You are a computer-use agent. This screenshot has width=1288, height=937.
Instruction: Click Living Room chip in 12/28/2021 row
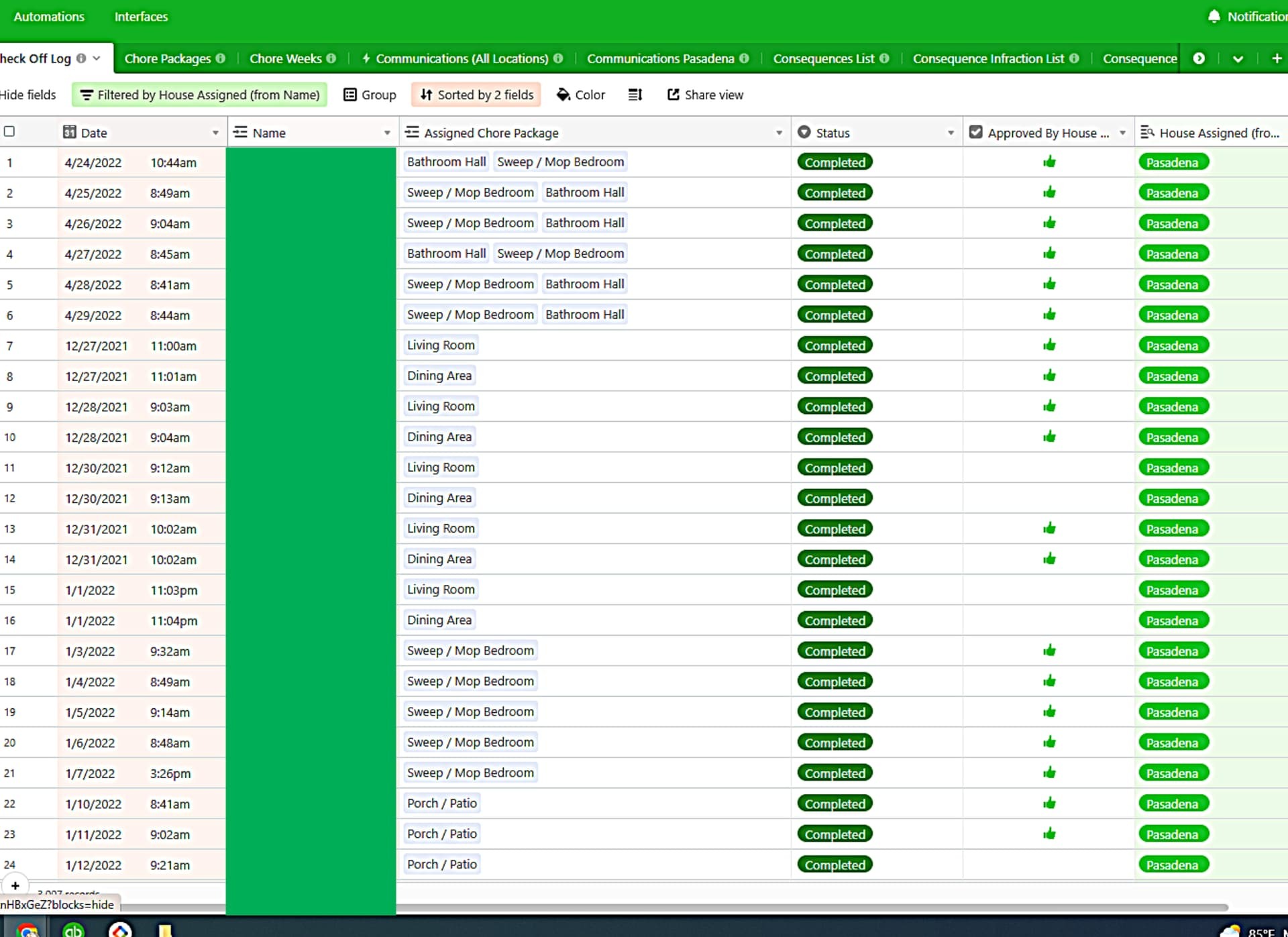tap(441, 406)
